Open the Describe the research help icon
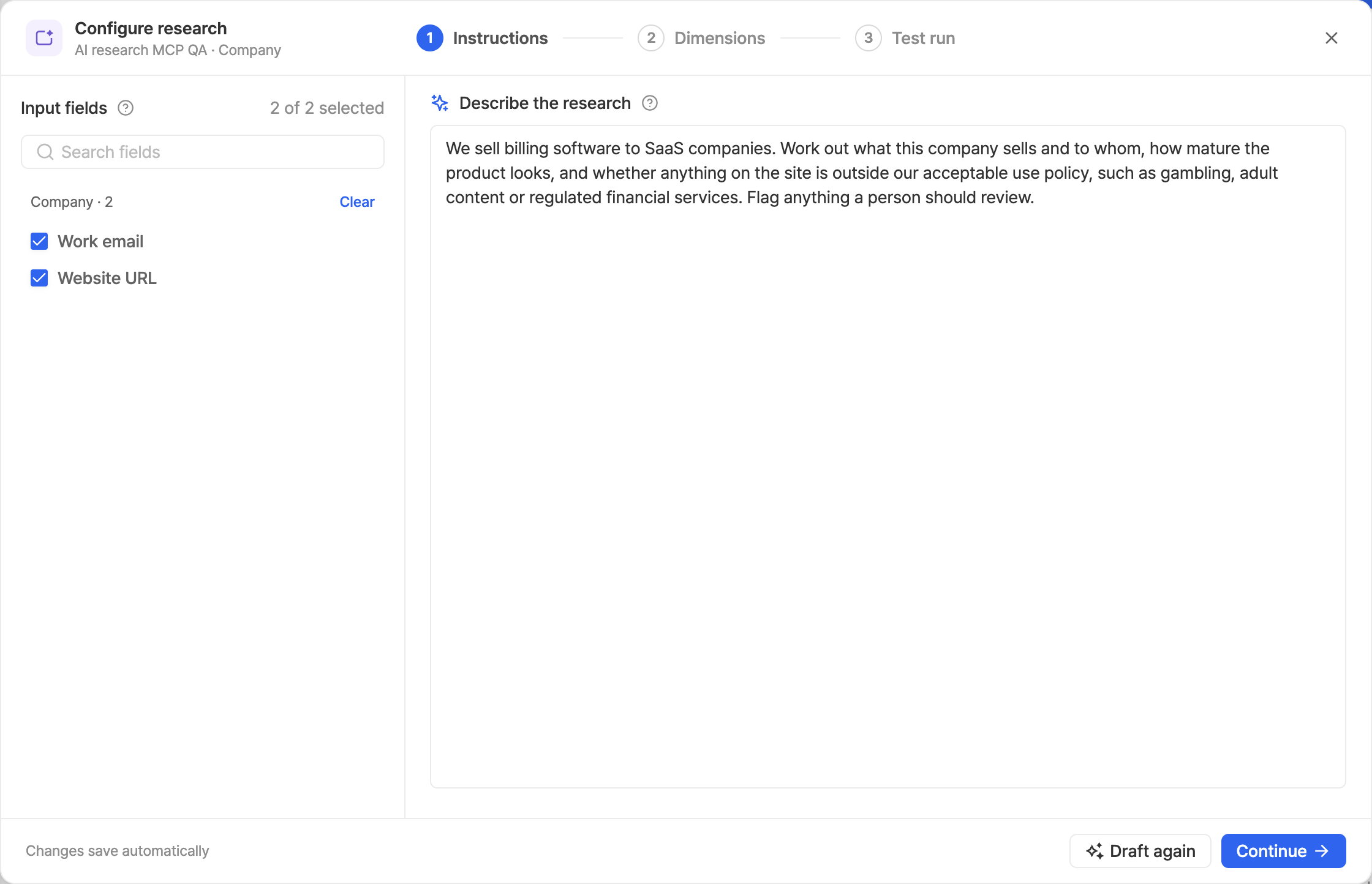 650,103
